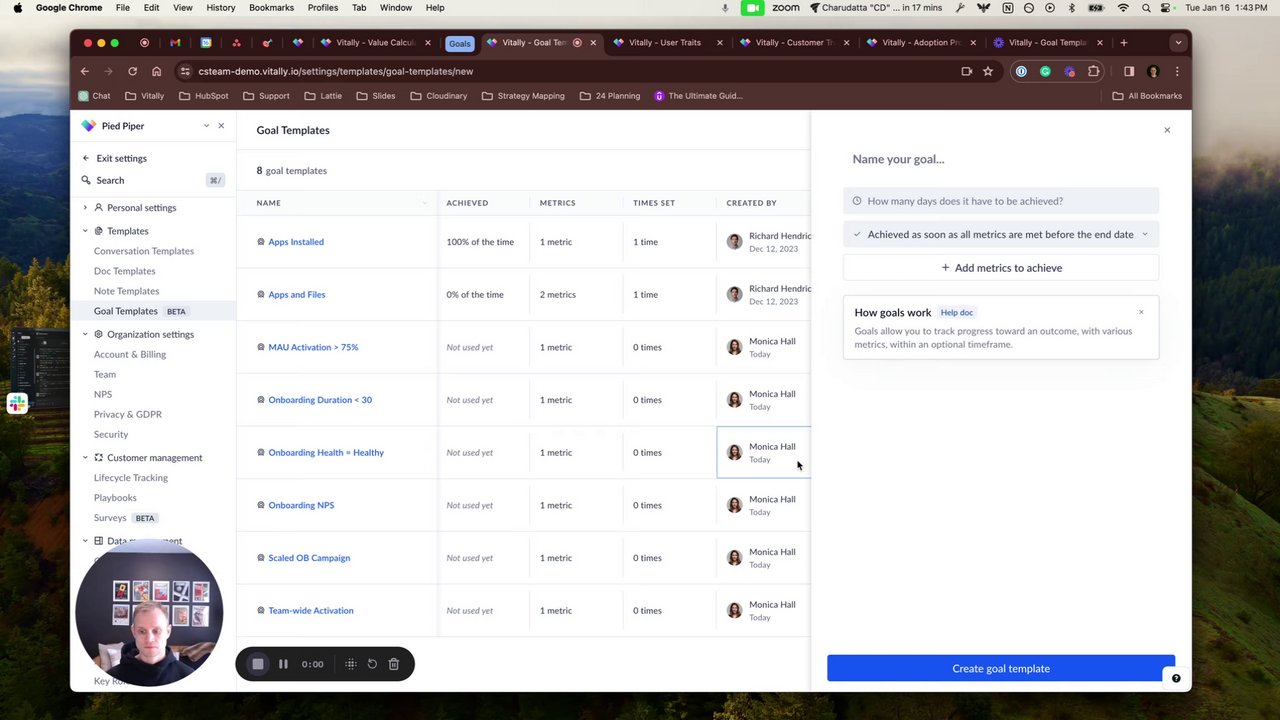
Task: Close the new goal template panel
Action: (x=1167, y=130)
